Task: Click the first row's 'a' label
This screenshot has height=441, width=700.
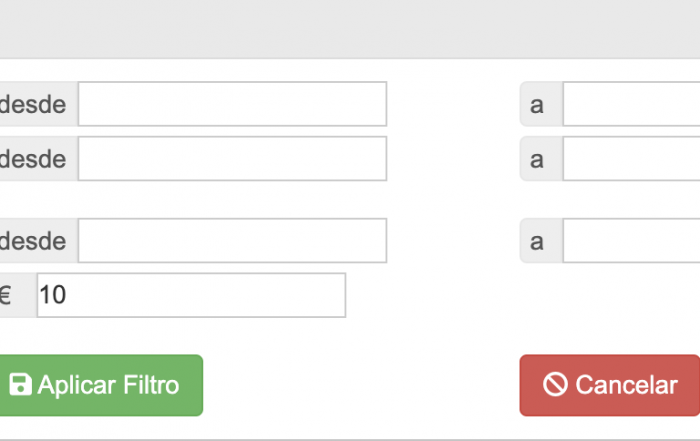Action: coord(538,104)
